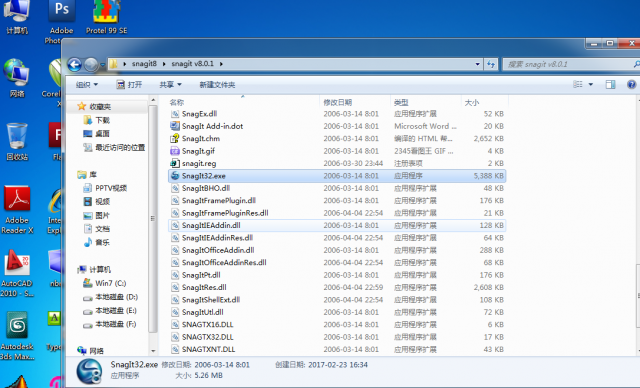
Task: Click the snagit8 breadcrumb in address bar
Action: pyautogui.click(x=144, y=64)
